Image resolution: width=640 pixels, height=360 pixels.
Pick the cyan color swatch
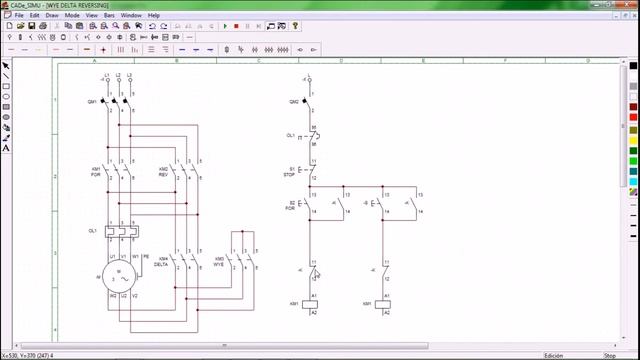click(x=633, y=182)
